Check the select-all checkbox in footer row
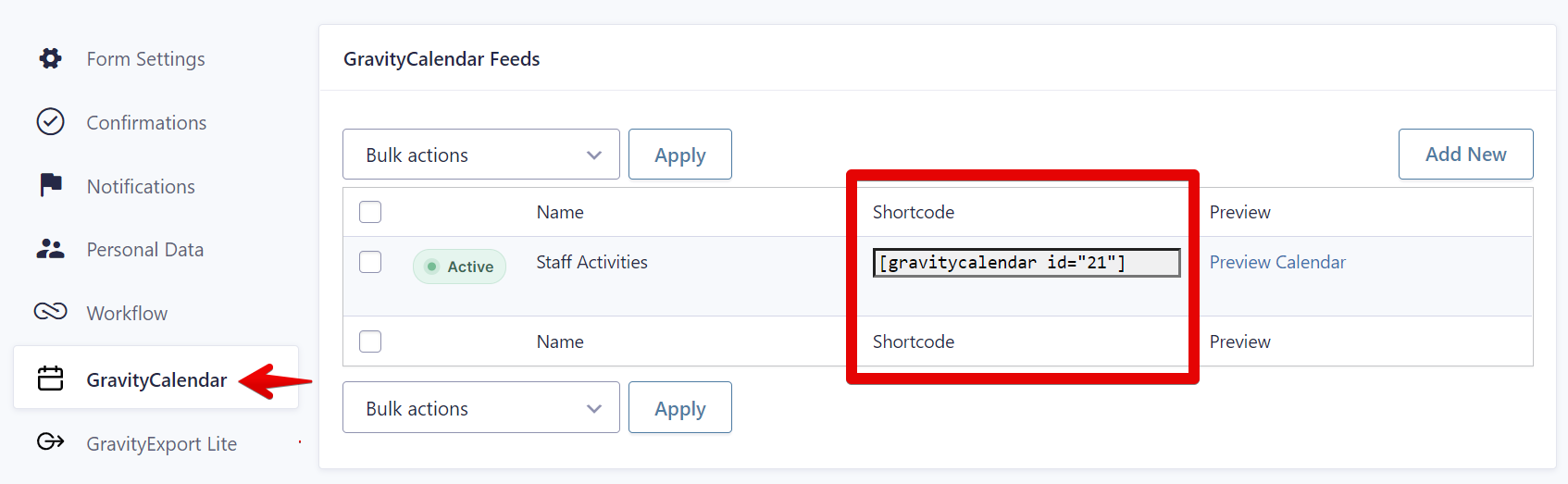The image size is (1568, 484). 370,341
